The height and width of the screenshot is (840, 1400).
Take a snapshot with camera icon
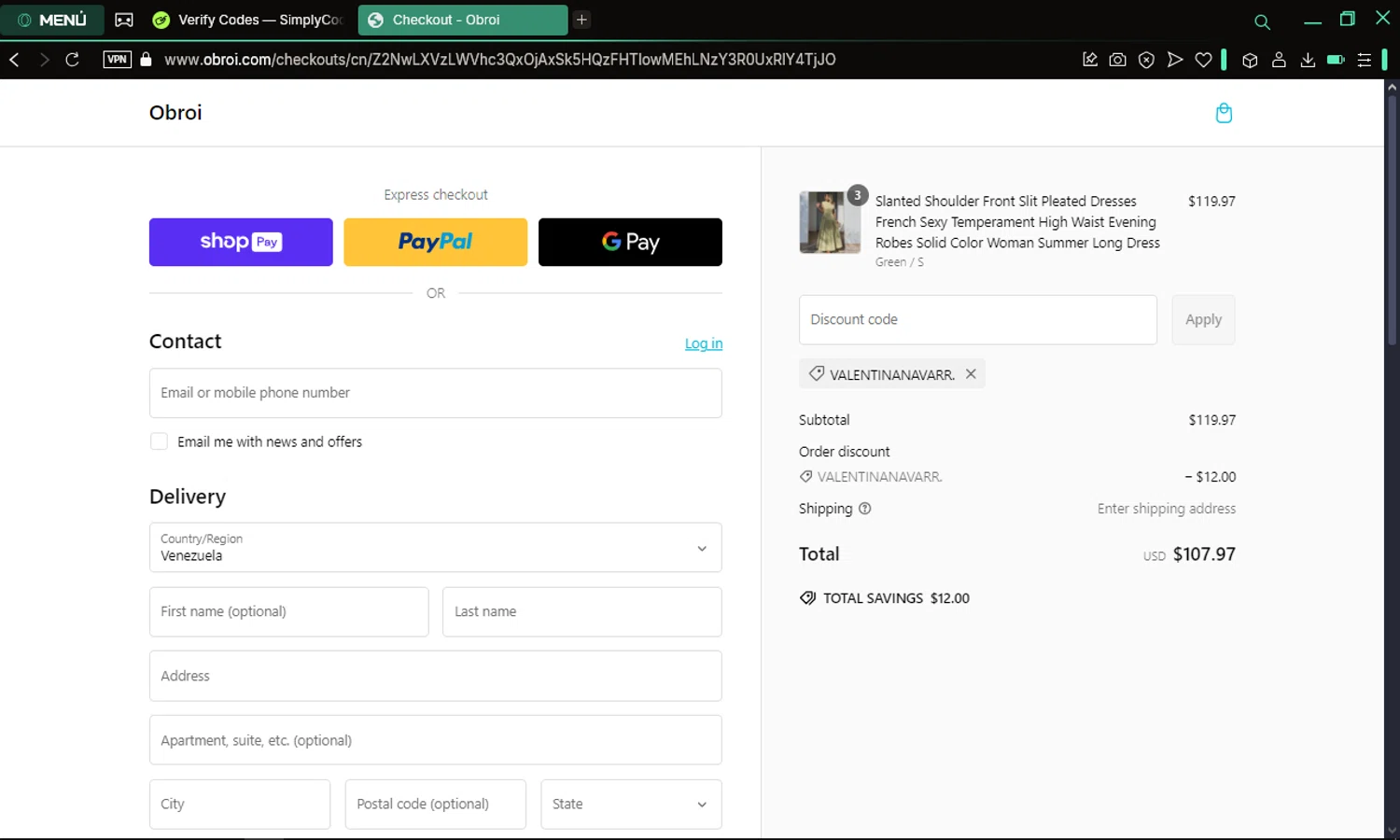(1117, 60)
